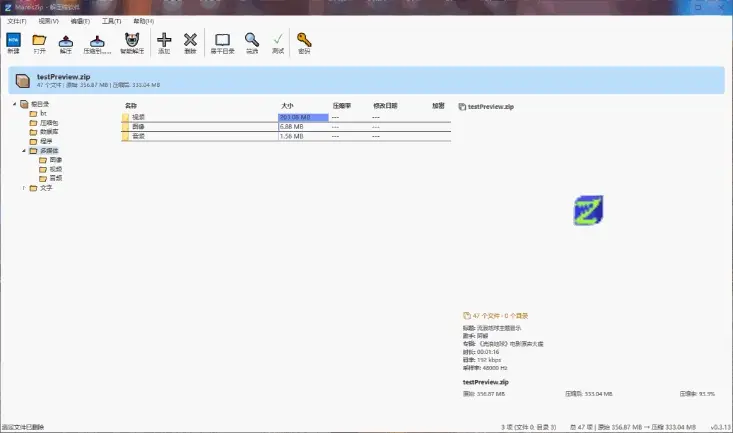Sort list by the size column header
733x433 pixels.
287,106
